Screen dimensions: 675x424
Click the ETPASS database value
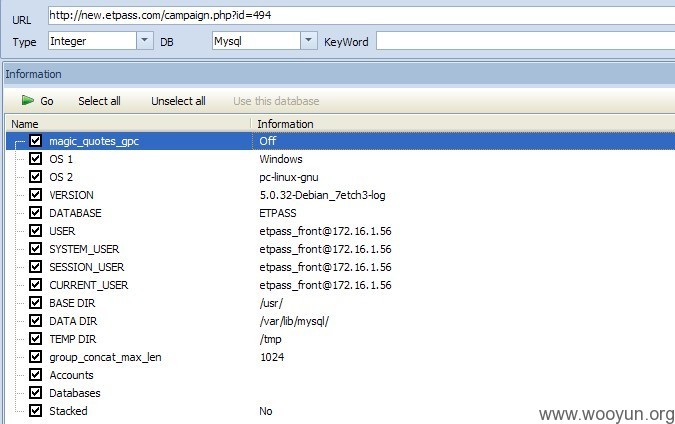278,213
